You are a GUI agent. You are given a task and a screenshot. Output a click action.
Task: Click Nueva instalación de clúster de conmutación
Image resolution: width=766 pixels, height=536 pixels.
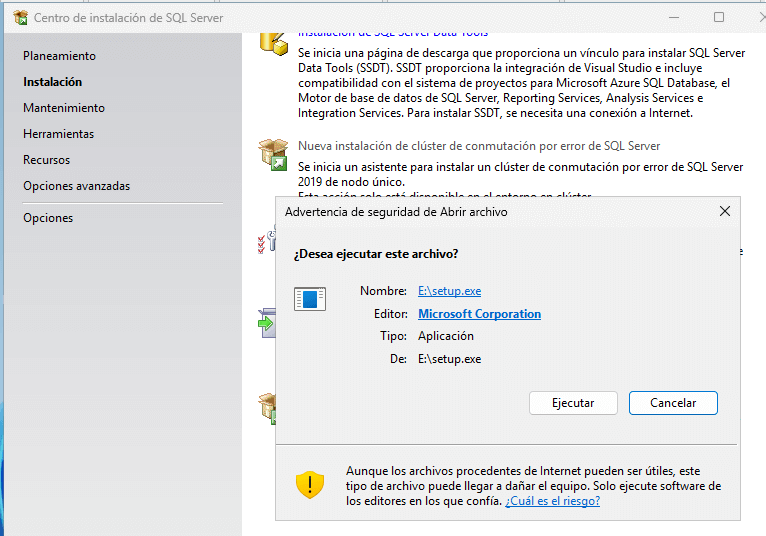479,146
